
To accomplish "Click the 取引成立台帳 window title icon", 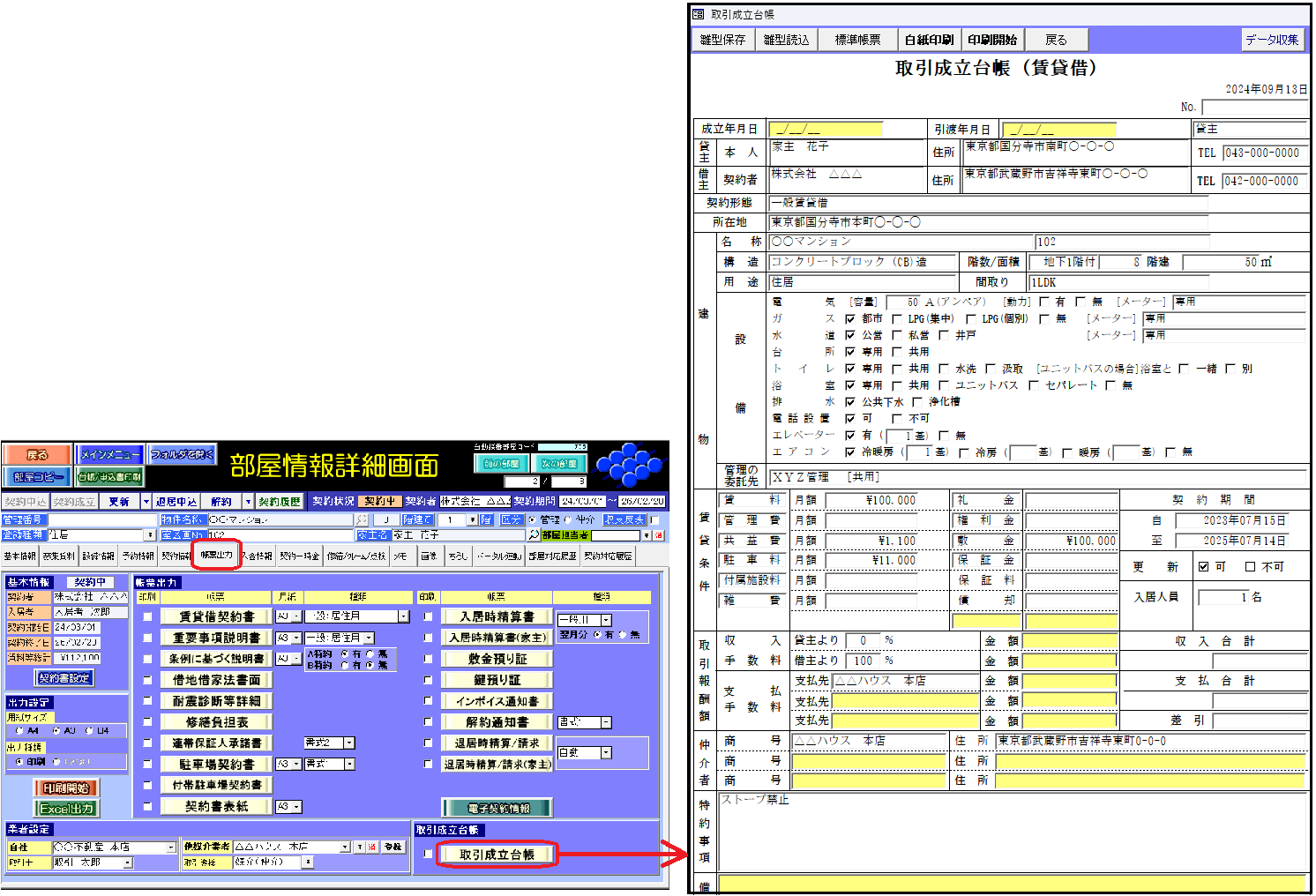I will tap(699, 14).
